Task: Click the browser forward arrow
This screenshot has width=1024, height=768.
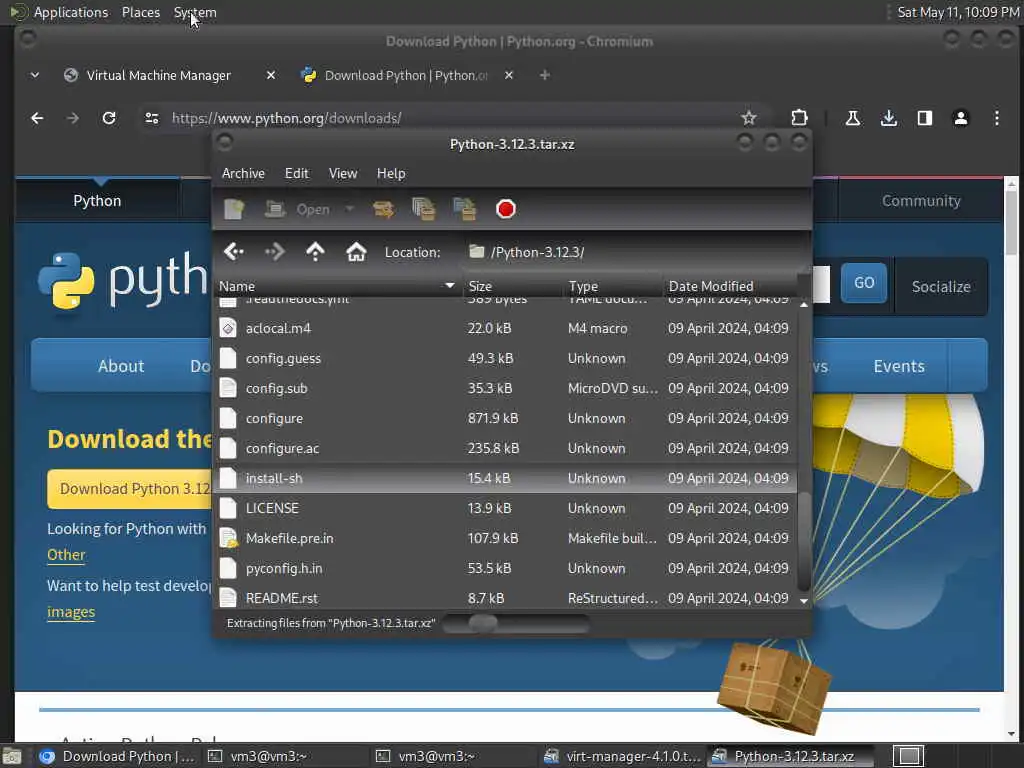Action: (73, 118)
